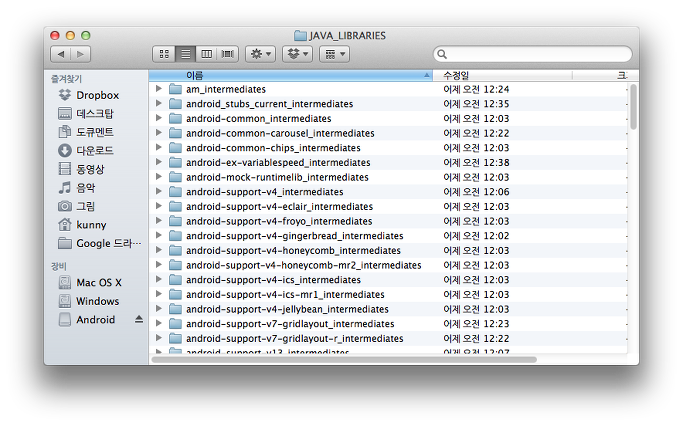This screenshot has height=426, width=683.
Task: Select android-support-v4-ics-mr1_intermediates folder icon
Action: tap(175, 294)
